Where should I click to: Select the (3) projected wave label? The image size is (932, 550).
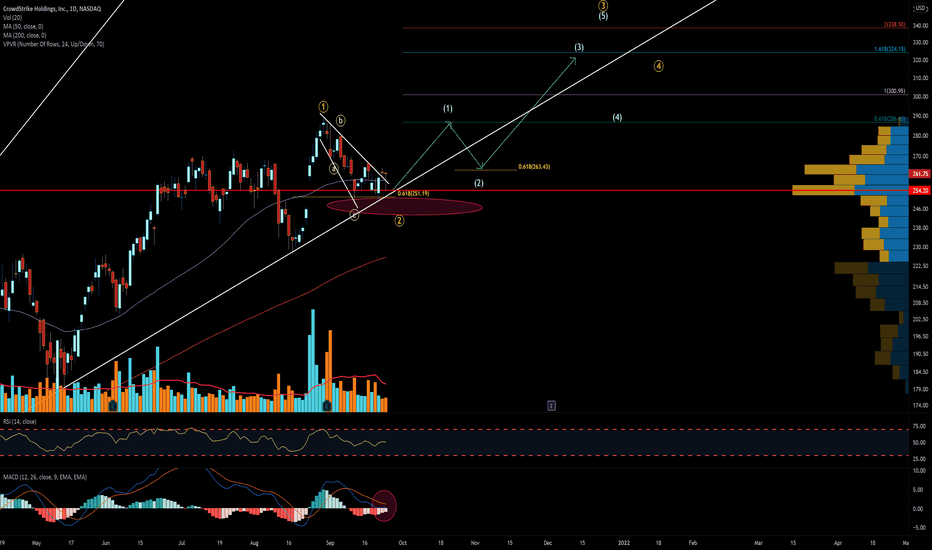[579, 47]
